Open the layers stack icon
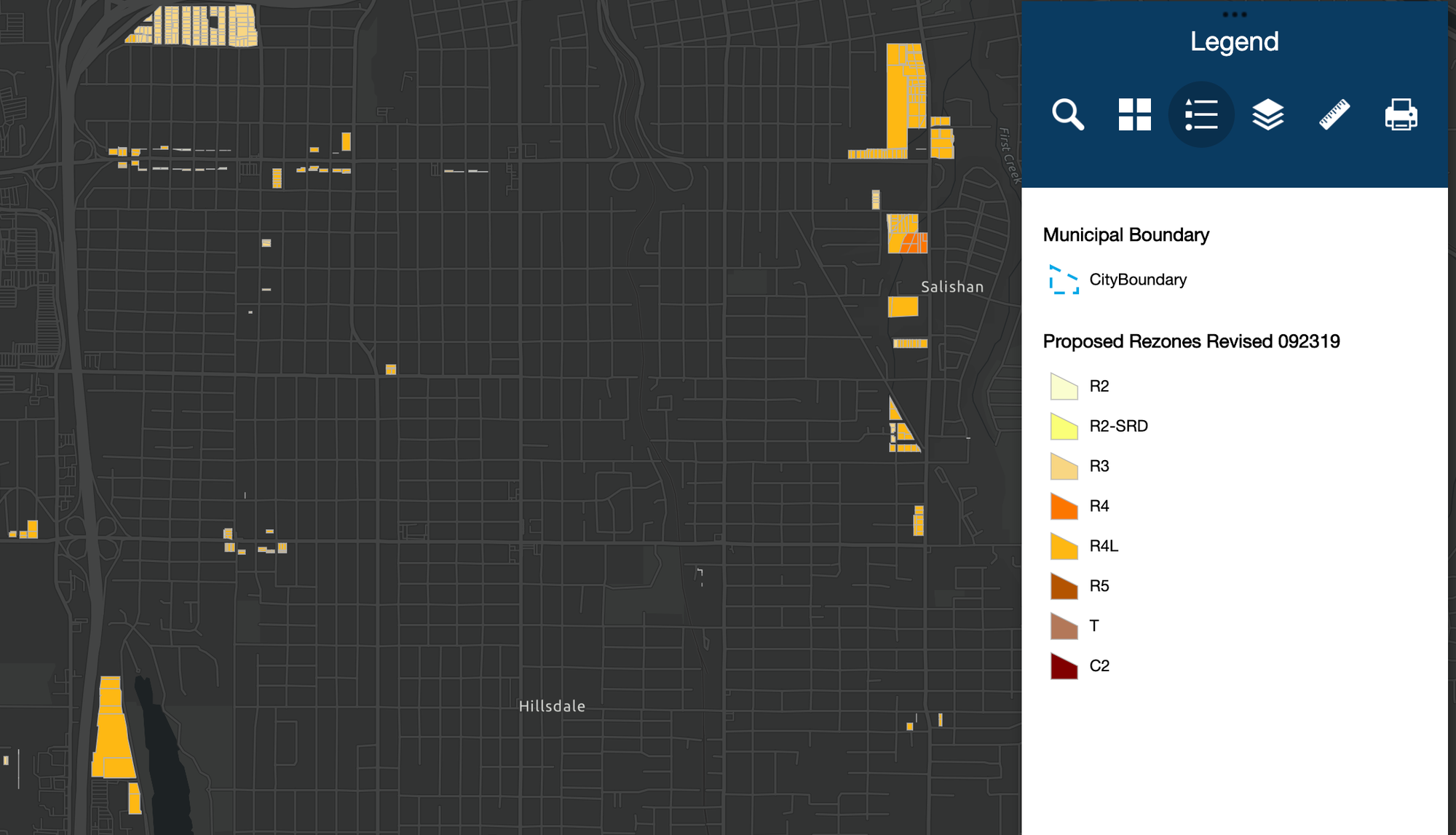The height and width of the screenshot is (835, 1456). click(x=1267, y=115)
